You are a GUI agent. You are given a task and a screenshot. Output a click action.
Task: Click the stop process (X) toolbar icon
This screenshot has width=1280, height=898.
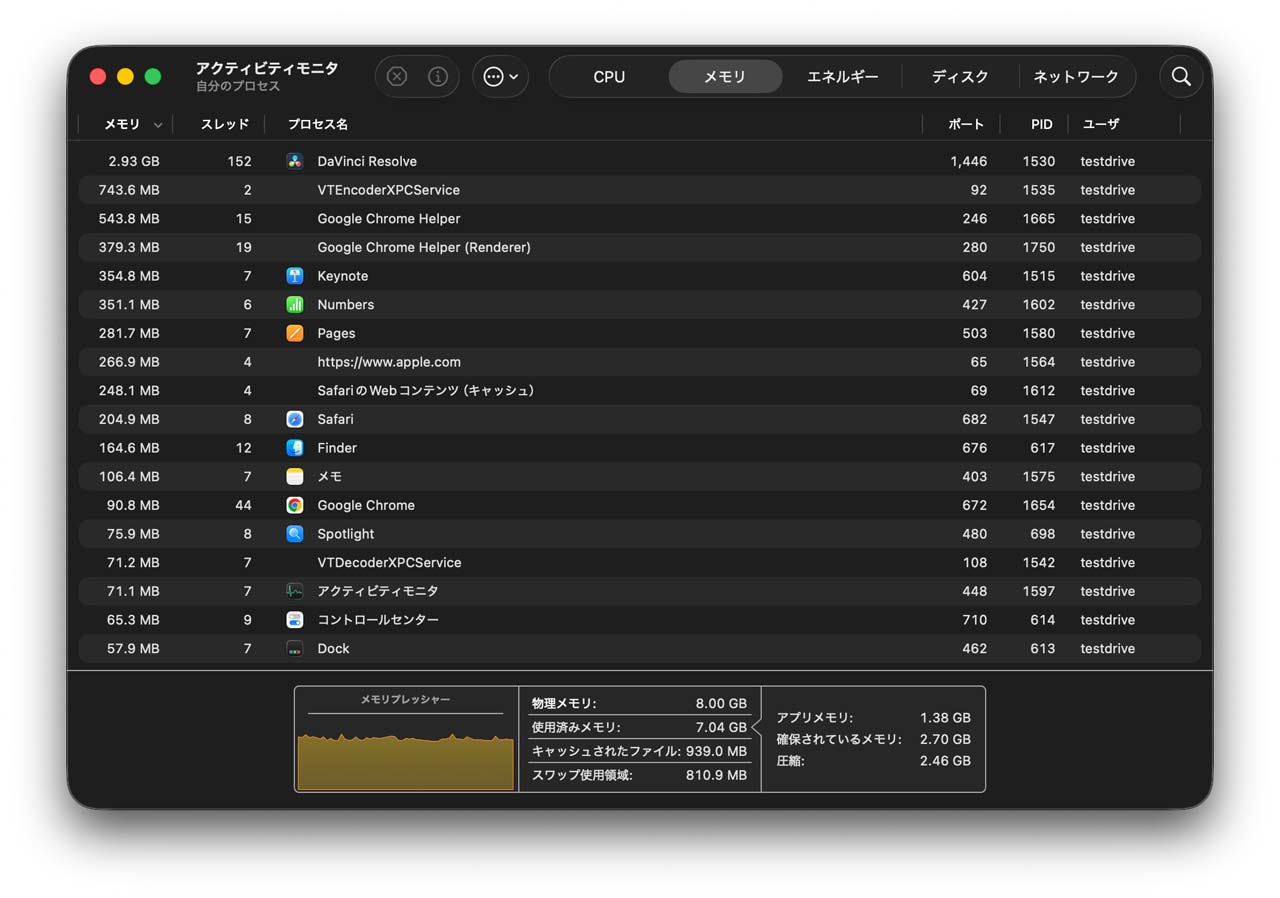pos(397,77)
